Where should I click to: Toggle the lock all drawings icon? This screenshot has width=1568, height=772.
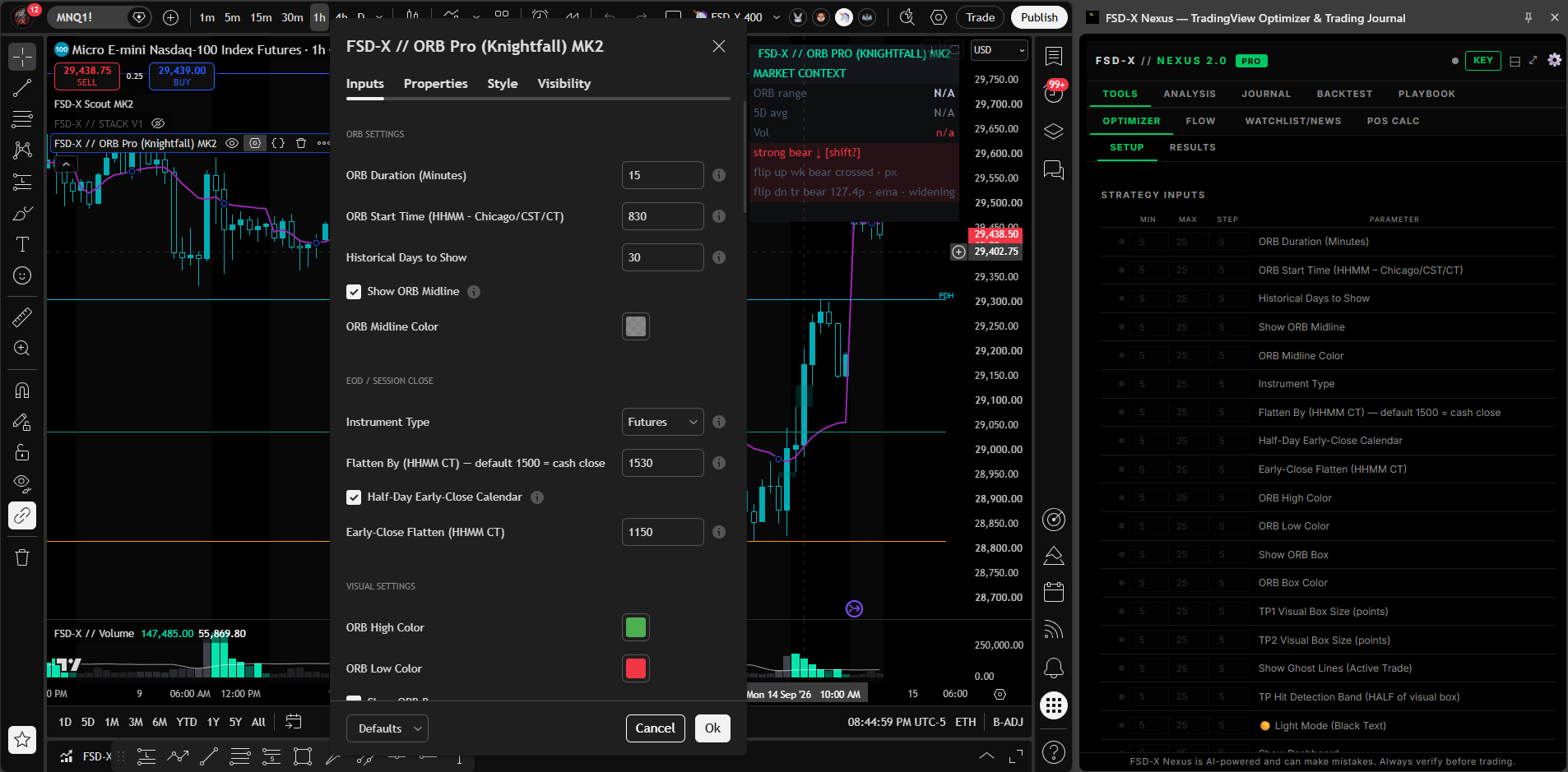pos(22,452)
